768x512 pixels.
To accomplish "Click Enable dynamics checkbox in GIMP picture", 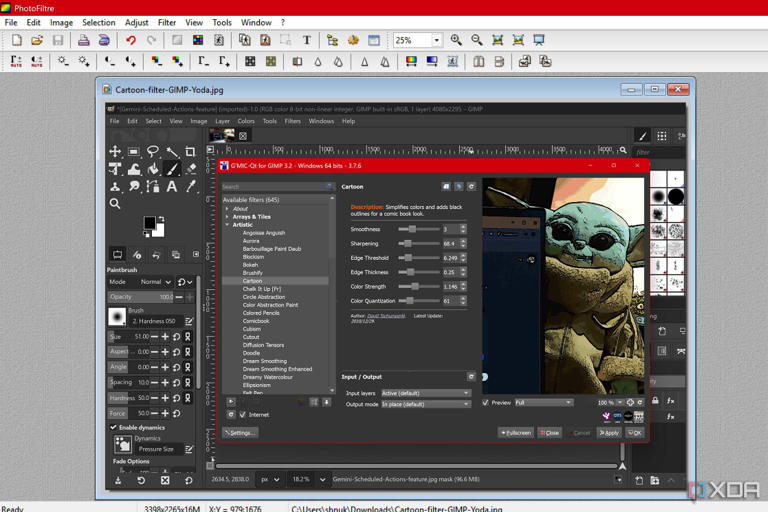I will pos(114,427).
